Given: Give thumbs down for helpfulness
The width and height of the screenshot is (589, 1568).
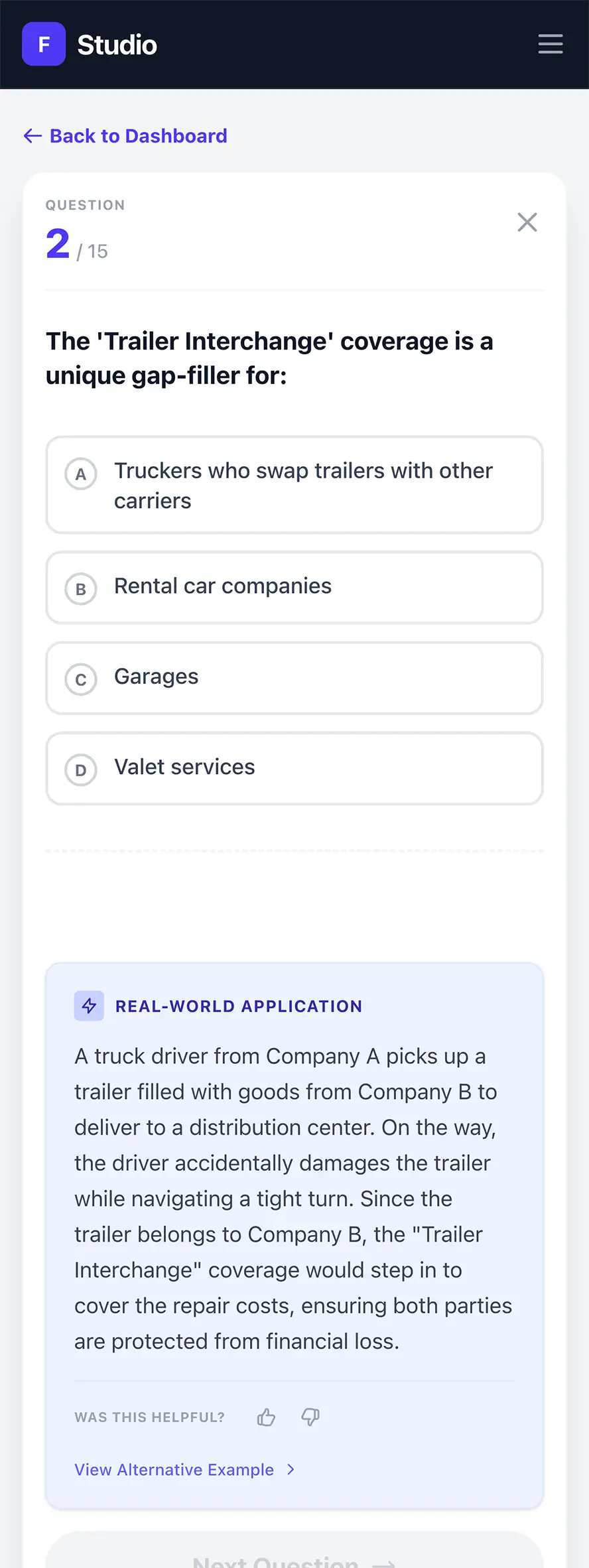Looking at the screenshot, I should [x=310, y=1417].
